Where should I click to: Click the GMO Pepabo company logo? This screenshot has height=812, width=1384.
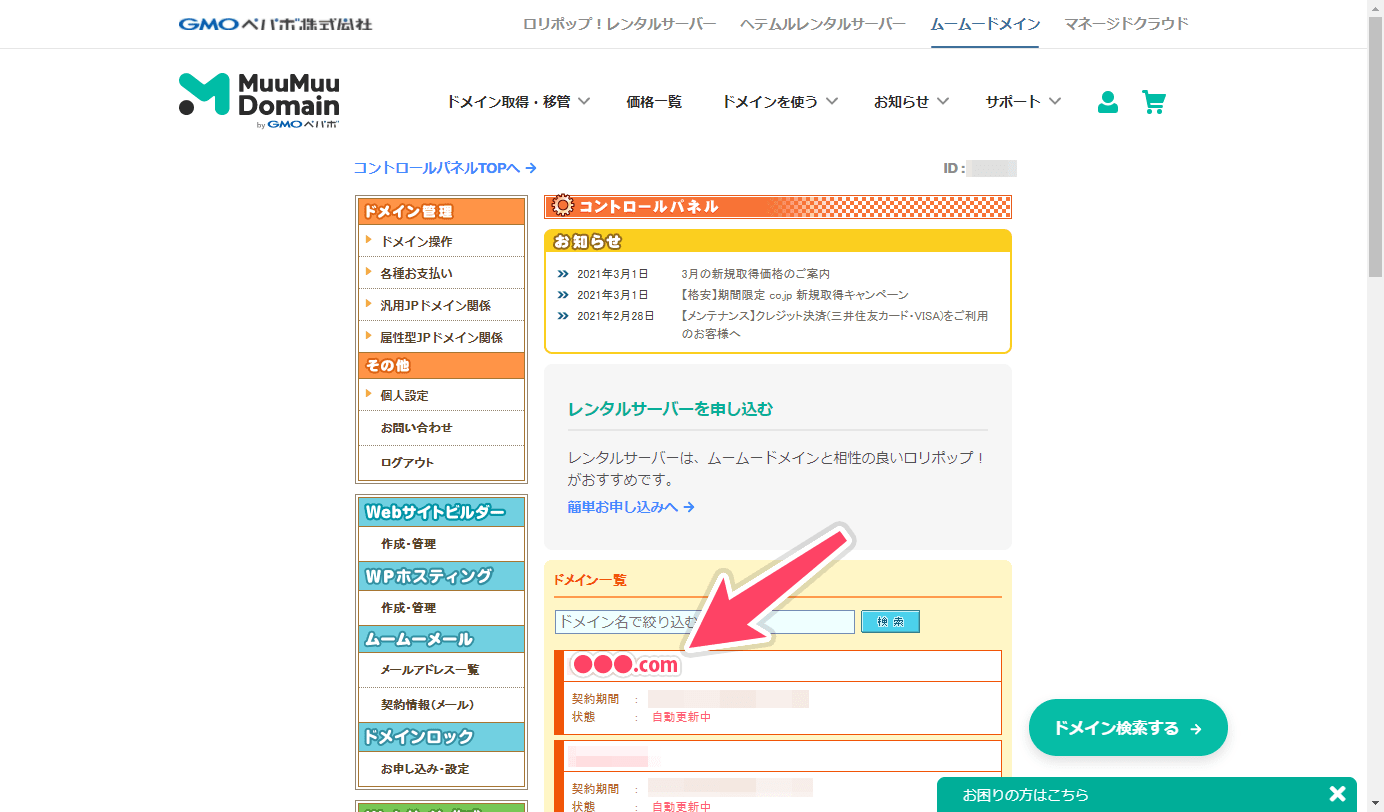click(x=275, y=23)
